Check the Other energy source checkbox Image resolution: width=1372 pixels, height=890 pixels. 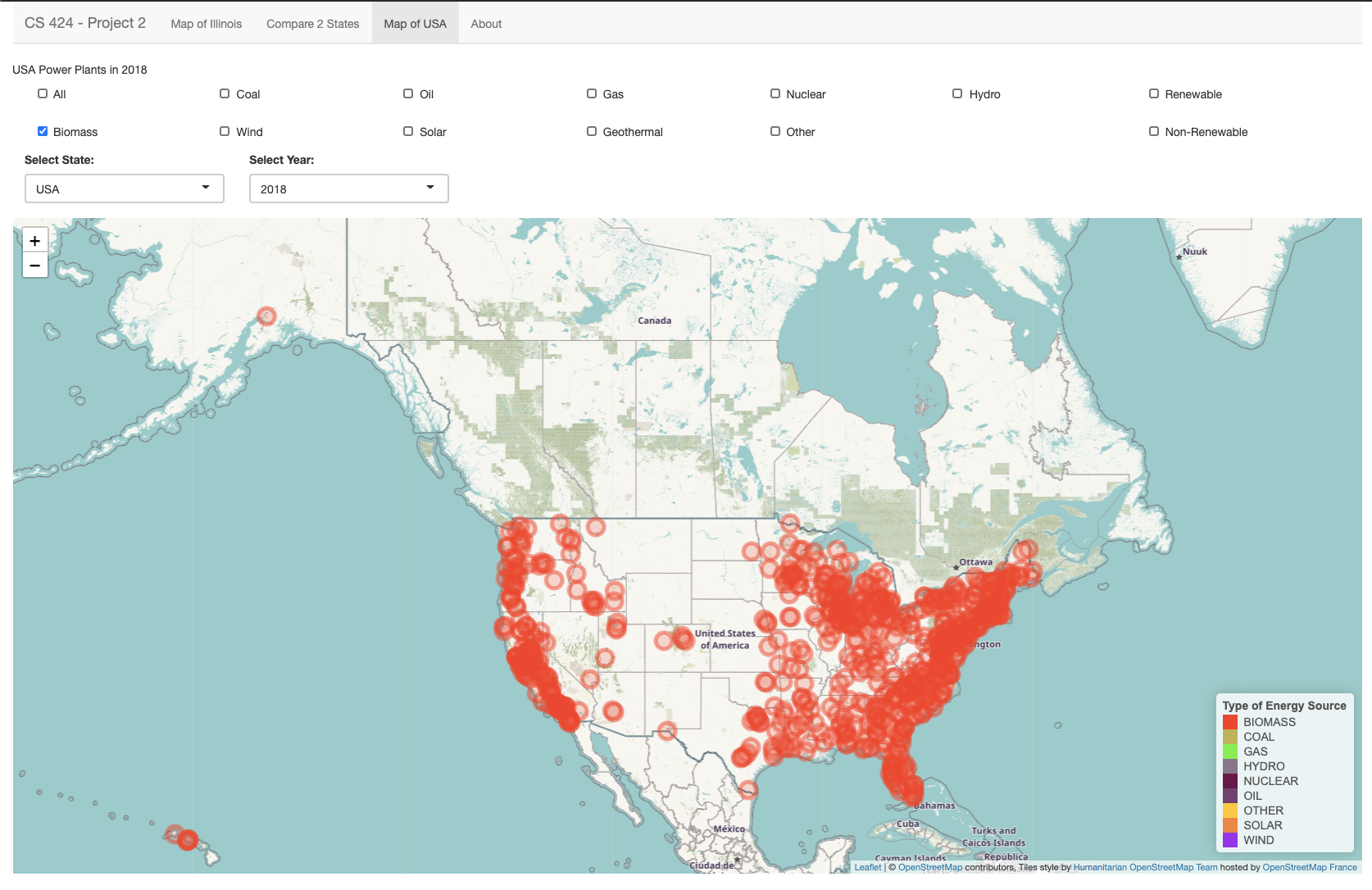click(x=775, y=131)
